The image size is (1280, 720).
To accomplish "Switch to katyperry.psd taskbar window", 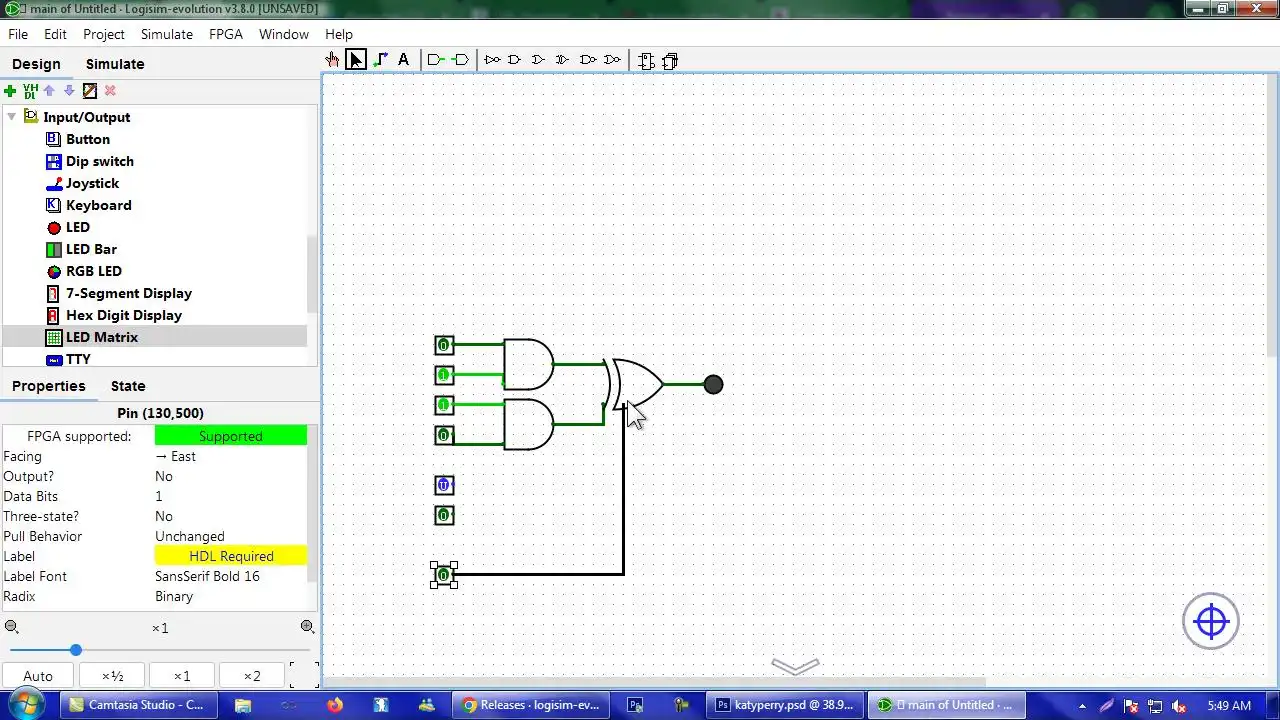I will 784,705.
